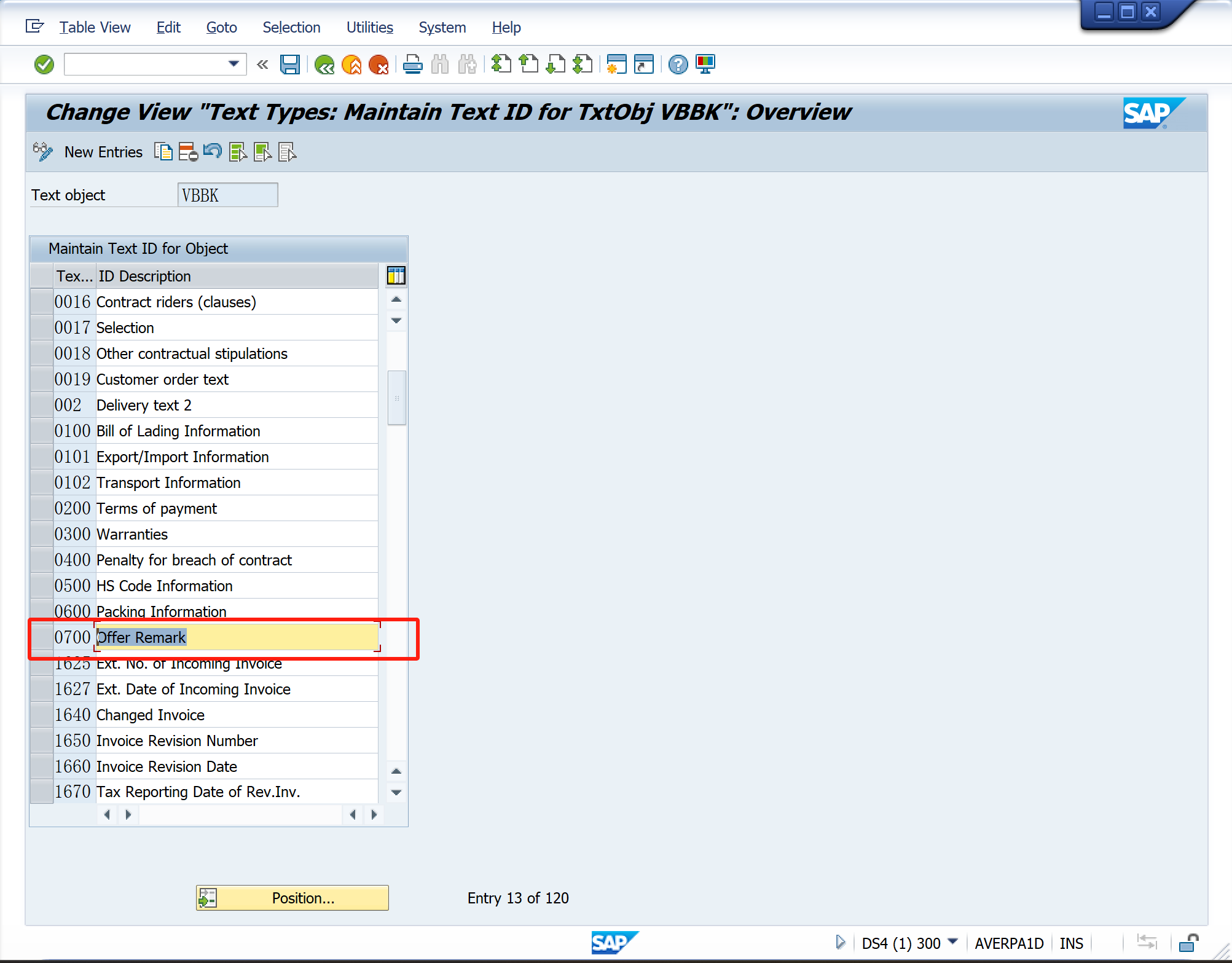This screenshot has width=1232, height=963.
Task: Click the green Back arrow icon
Action: [x=324, y=64]
